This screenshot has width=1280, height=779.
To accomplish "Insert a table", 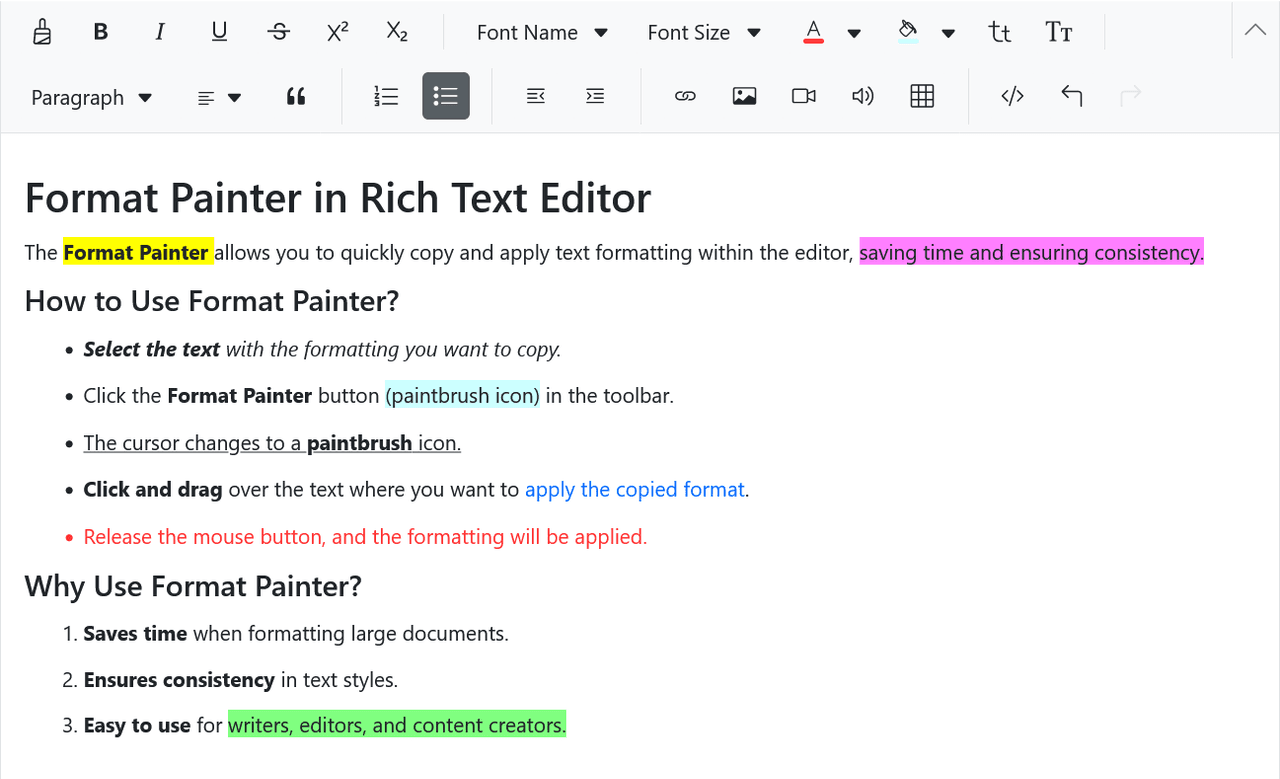I will (922, 96).
